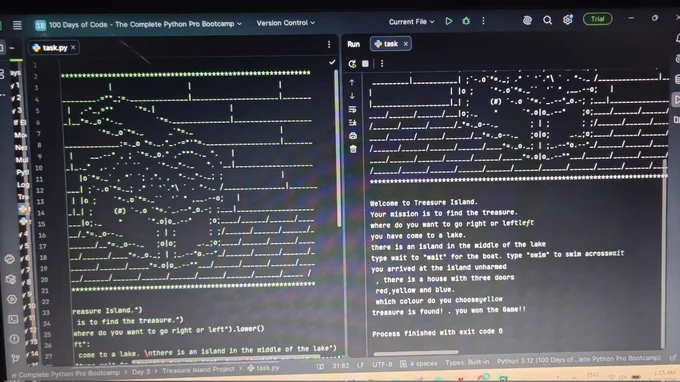Stop the running process

365,64
